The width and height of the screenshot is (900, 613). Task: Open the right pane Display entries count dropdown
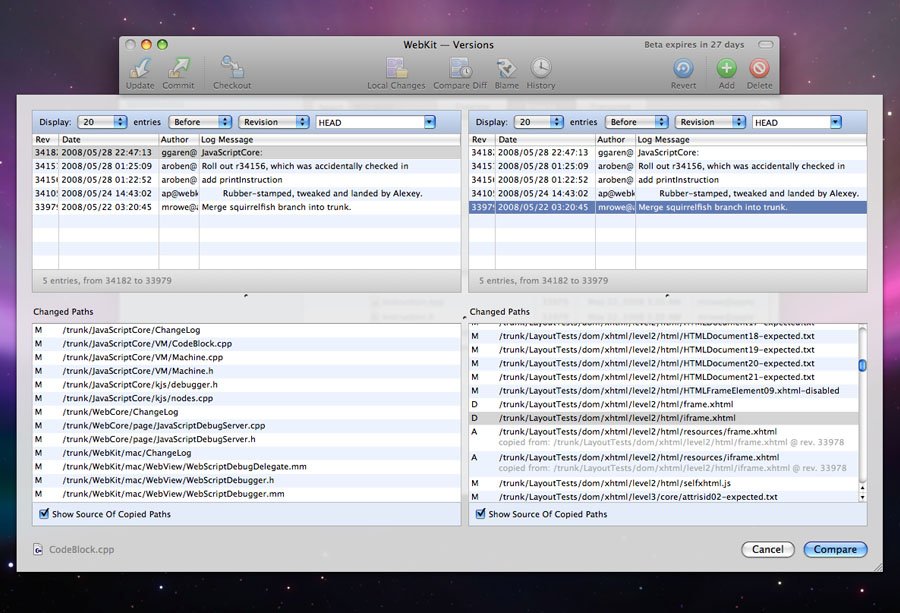click(x=538, y=122)
